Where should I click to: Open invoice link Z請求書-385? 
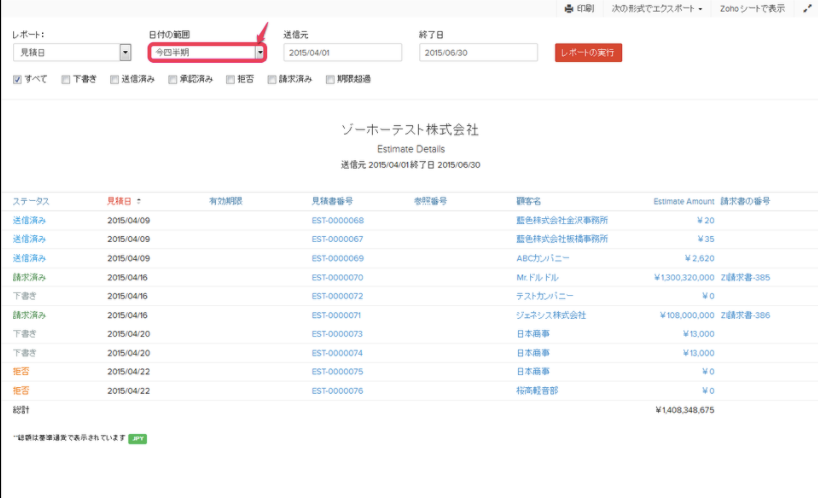pos(745,277)
